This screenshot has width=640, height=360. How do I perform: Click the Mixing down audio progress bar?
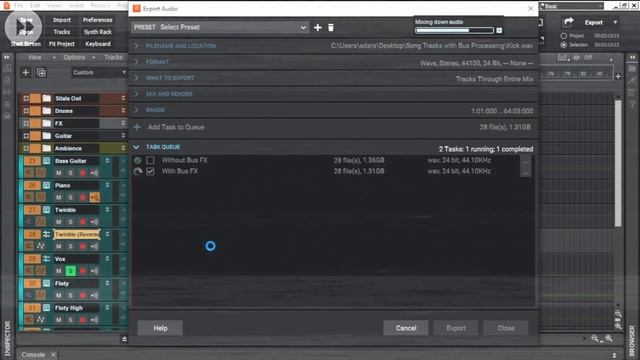pos(454,30)
